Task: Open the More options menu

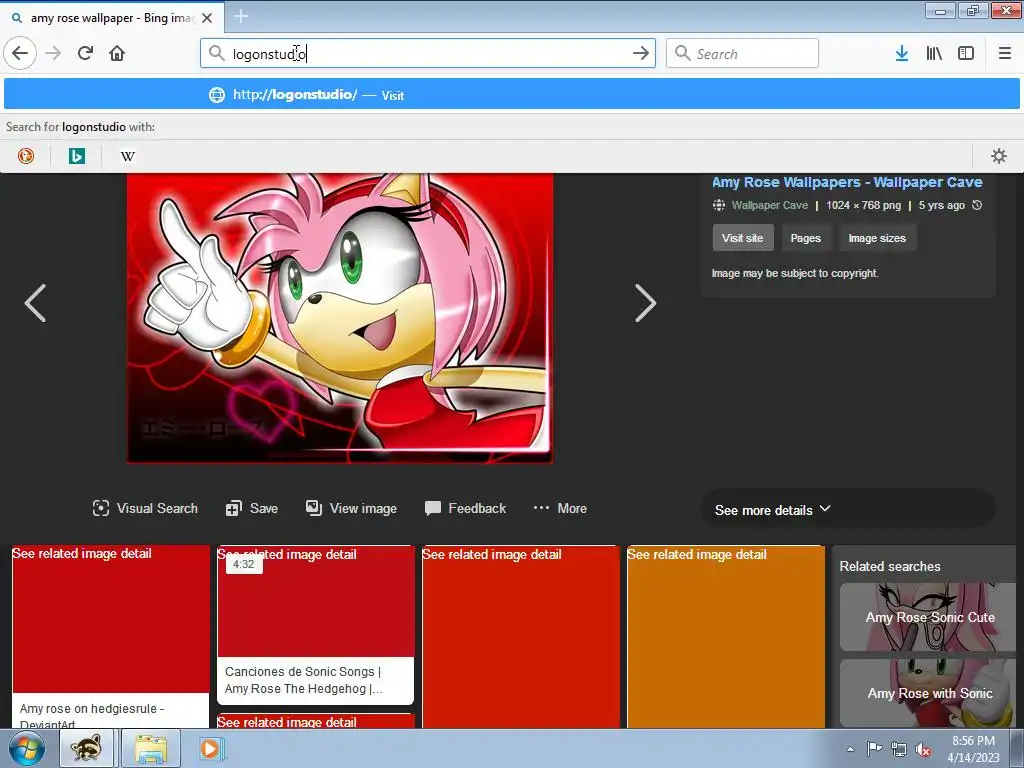Action: [560, 508]
